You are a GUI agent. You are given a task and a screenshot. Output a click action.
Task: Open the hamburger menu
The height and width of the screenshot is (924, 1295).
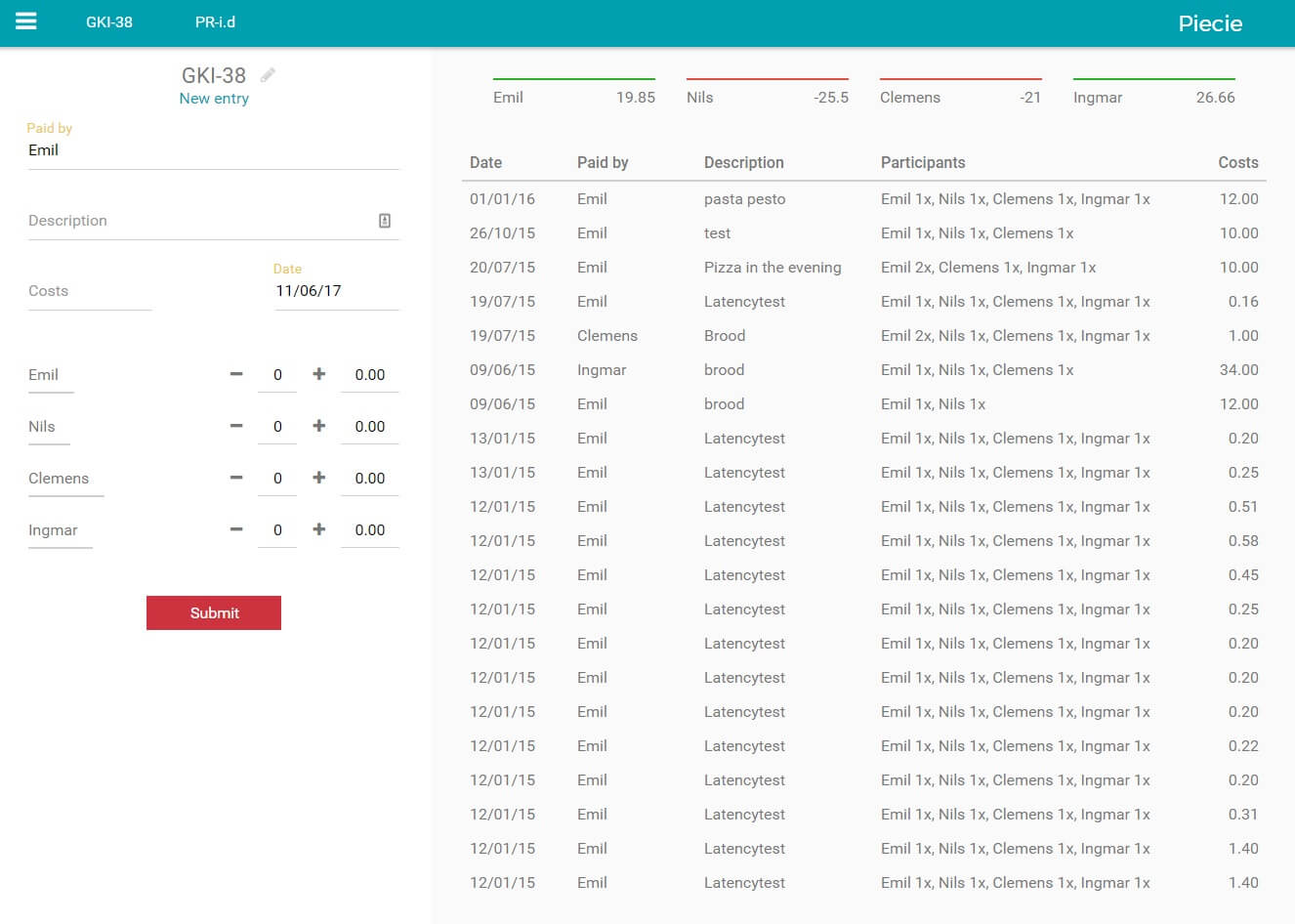tap(26, 21)
